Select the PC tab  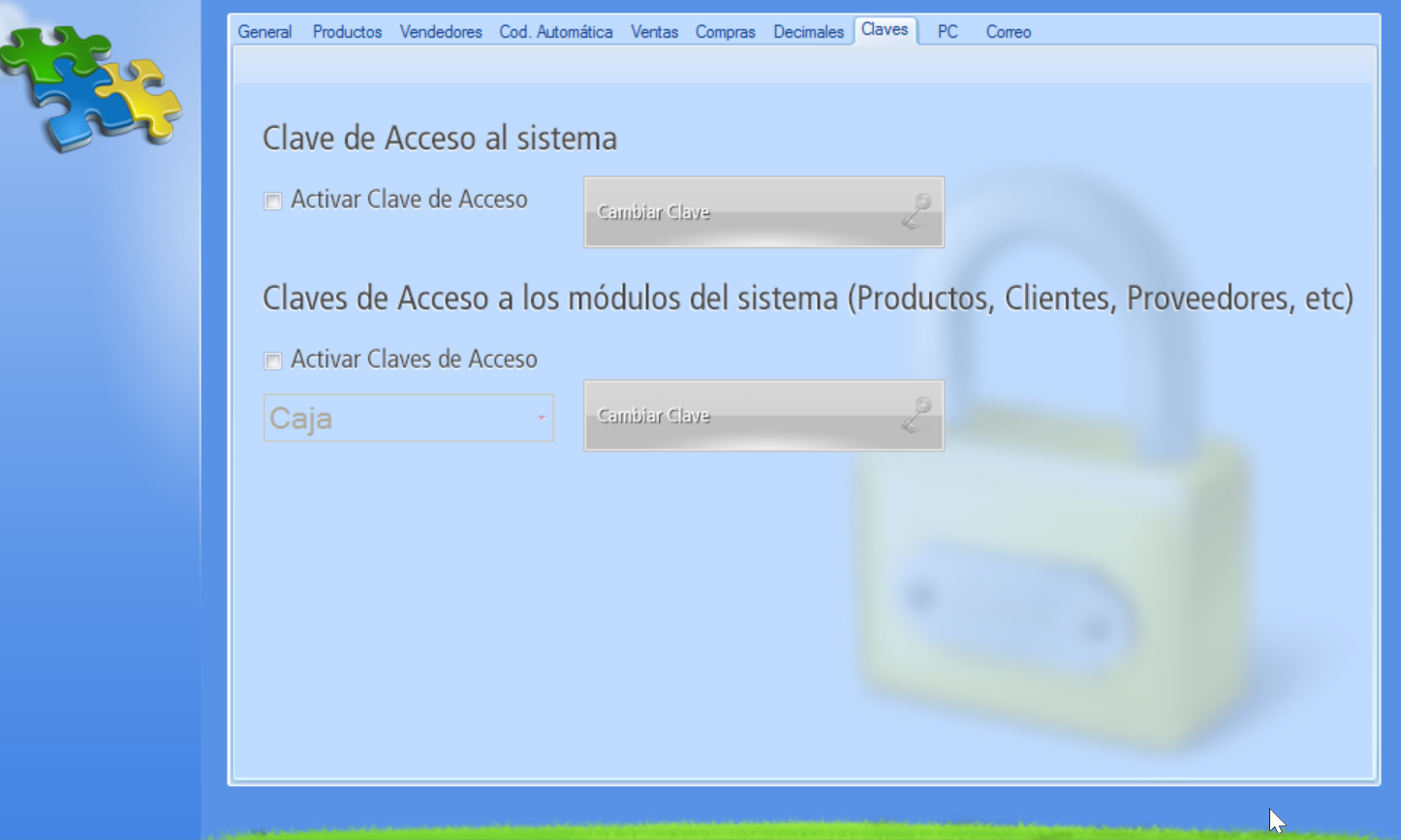coord(947,32)
